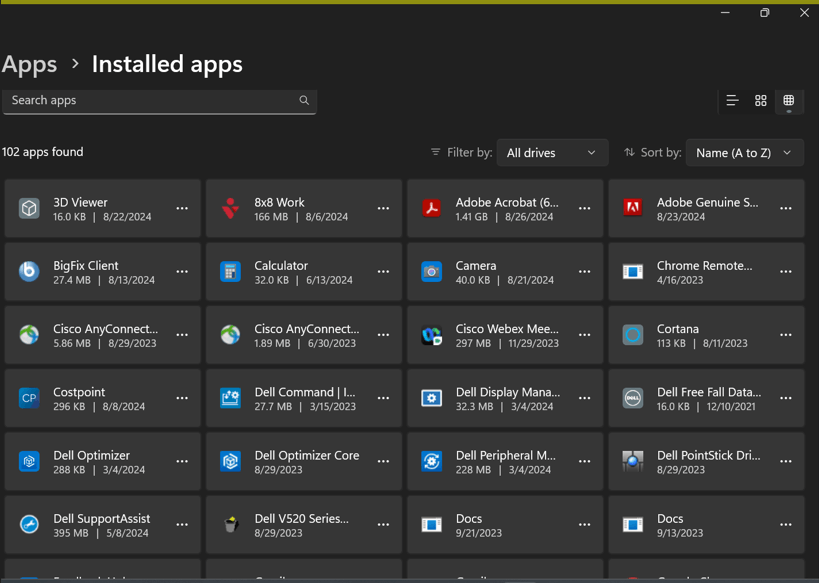Click into the Search apps field
This screenshot has width=819, height=583.
click(150, 101)
